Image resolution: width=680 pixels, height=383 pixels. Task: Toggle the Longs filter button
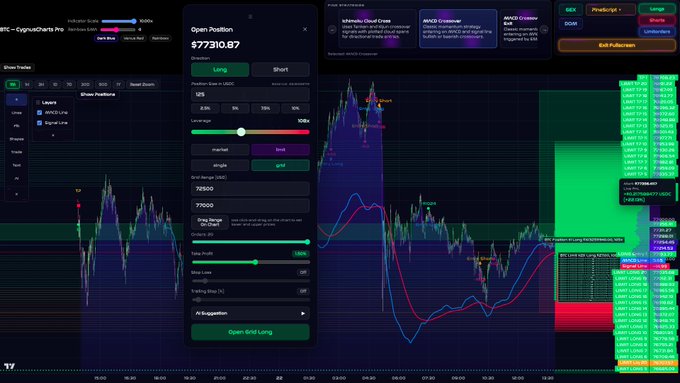[657, 9]
